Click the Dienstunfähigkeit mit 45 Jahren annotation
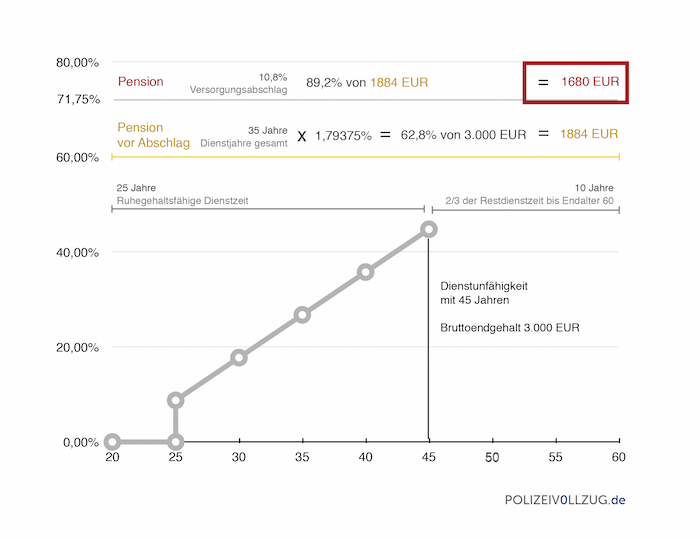 click(x=484, y=293)
